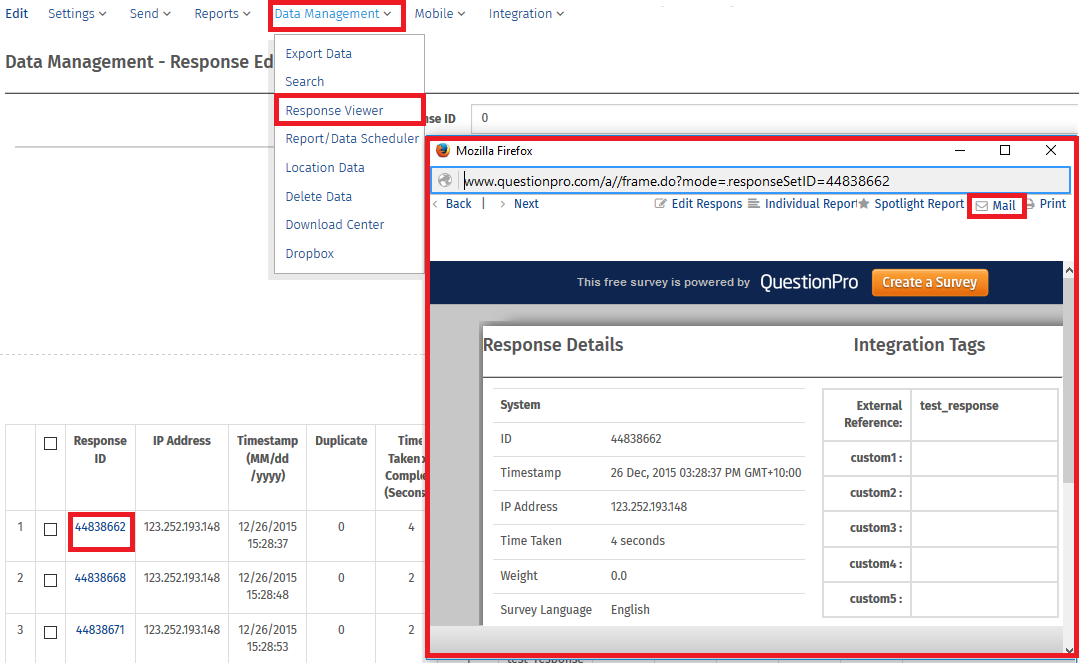This screenshot has width=1079, height=663.
Task: Click the Mail link
Action: pos(1004,206)
